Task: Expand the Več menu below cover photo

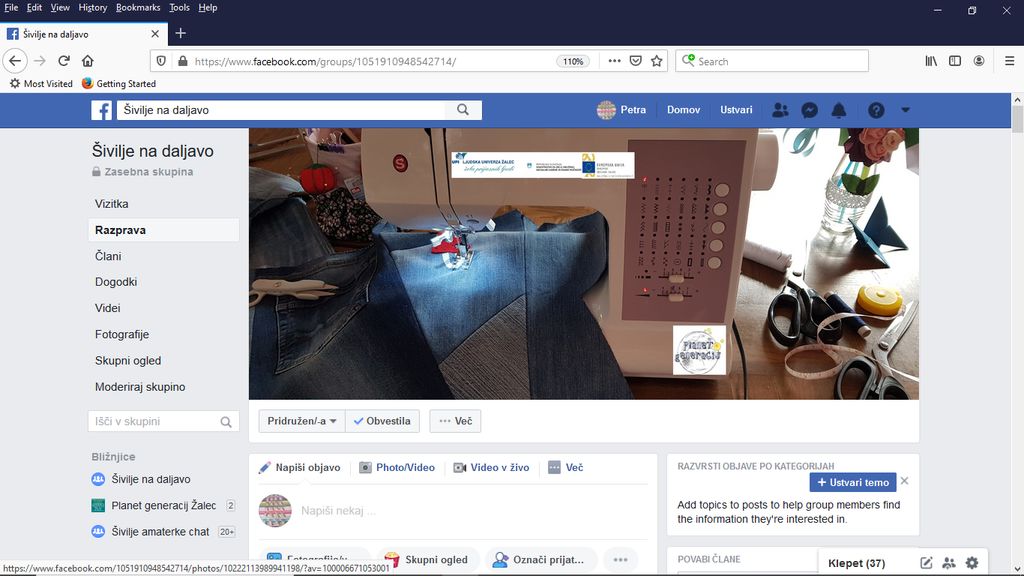Action: [x=455, y=421]
